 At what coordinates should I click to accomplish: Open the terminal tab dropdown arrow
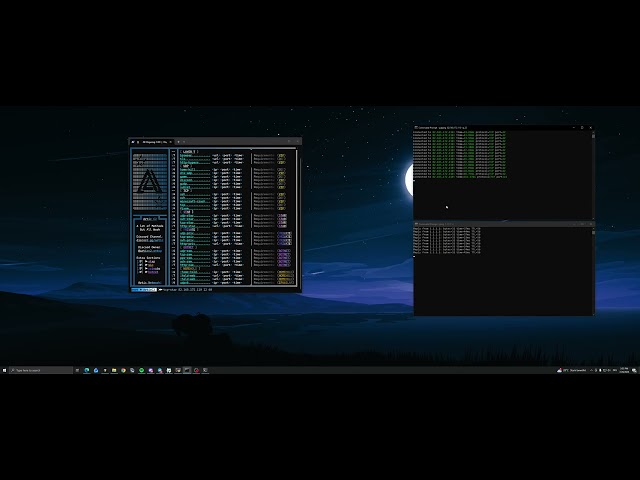pyautogui.click(x=184, y=142)
